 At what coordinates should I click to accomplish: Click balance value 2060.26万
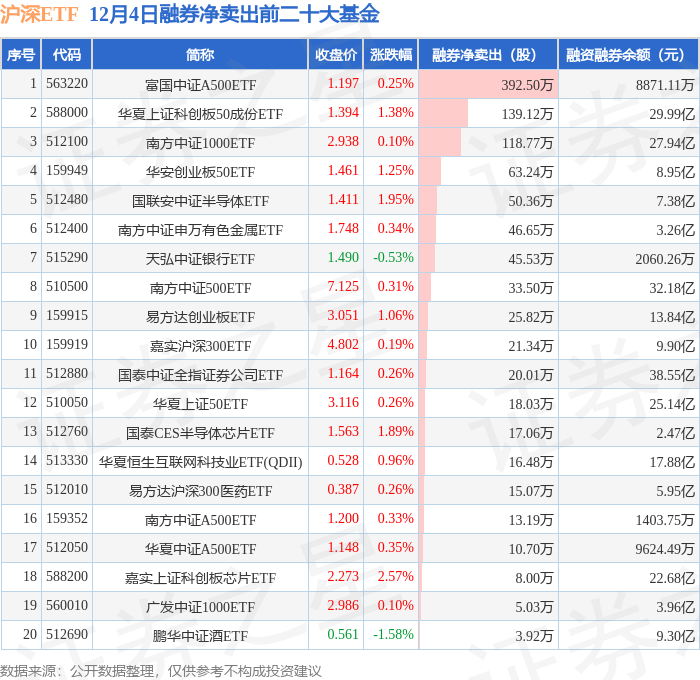click(x=665, y=259)
